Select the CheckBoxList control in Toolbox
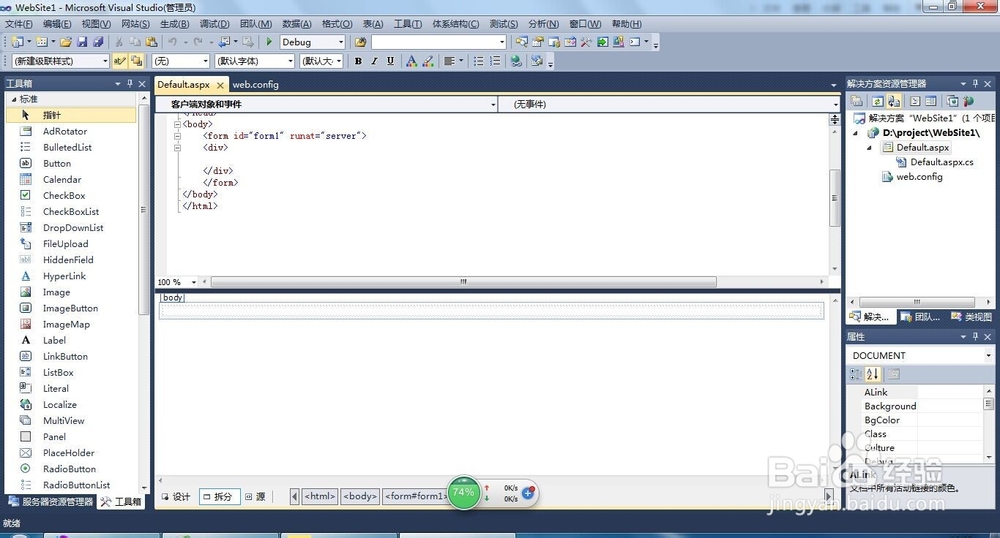Viewport: 1000px width, 538px height. point(71,212)
